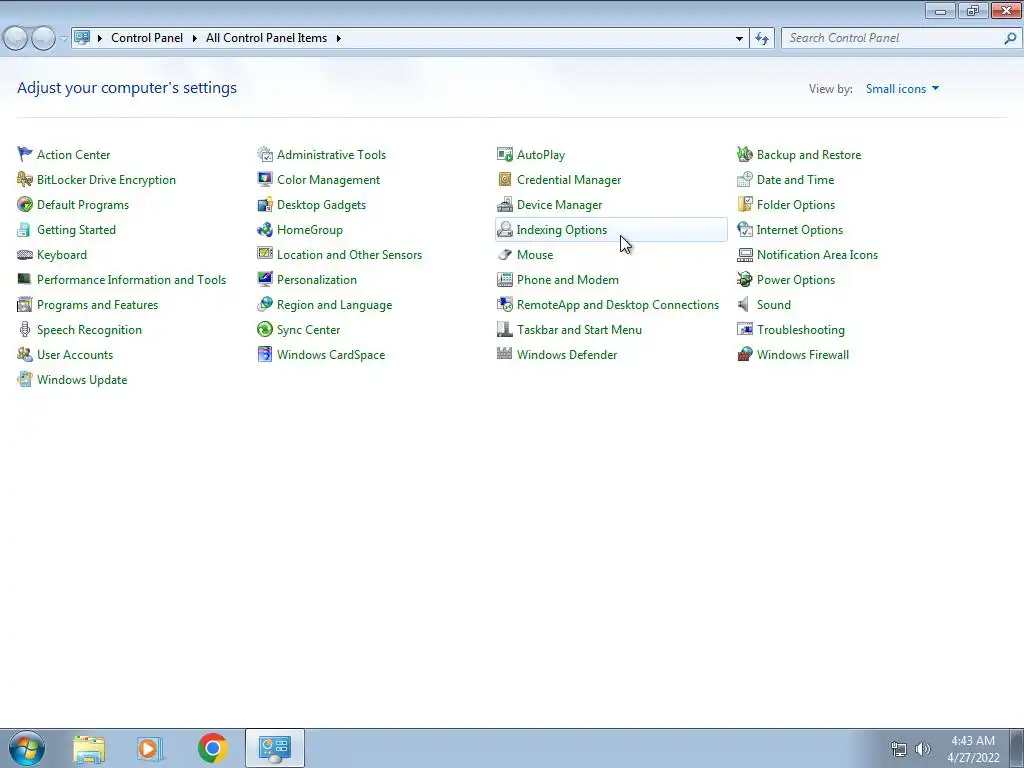This screenshot has width=1024, height=768.
Task: Click the Forward navigation button
Action: point(44,39)
